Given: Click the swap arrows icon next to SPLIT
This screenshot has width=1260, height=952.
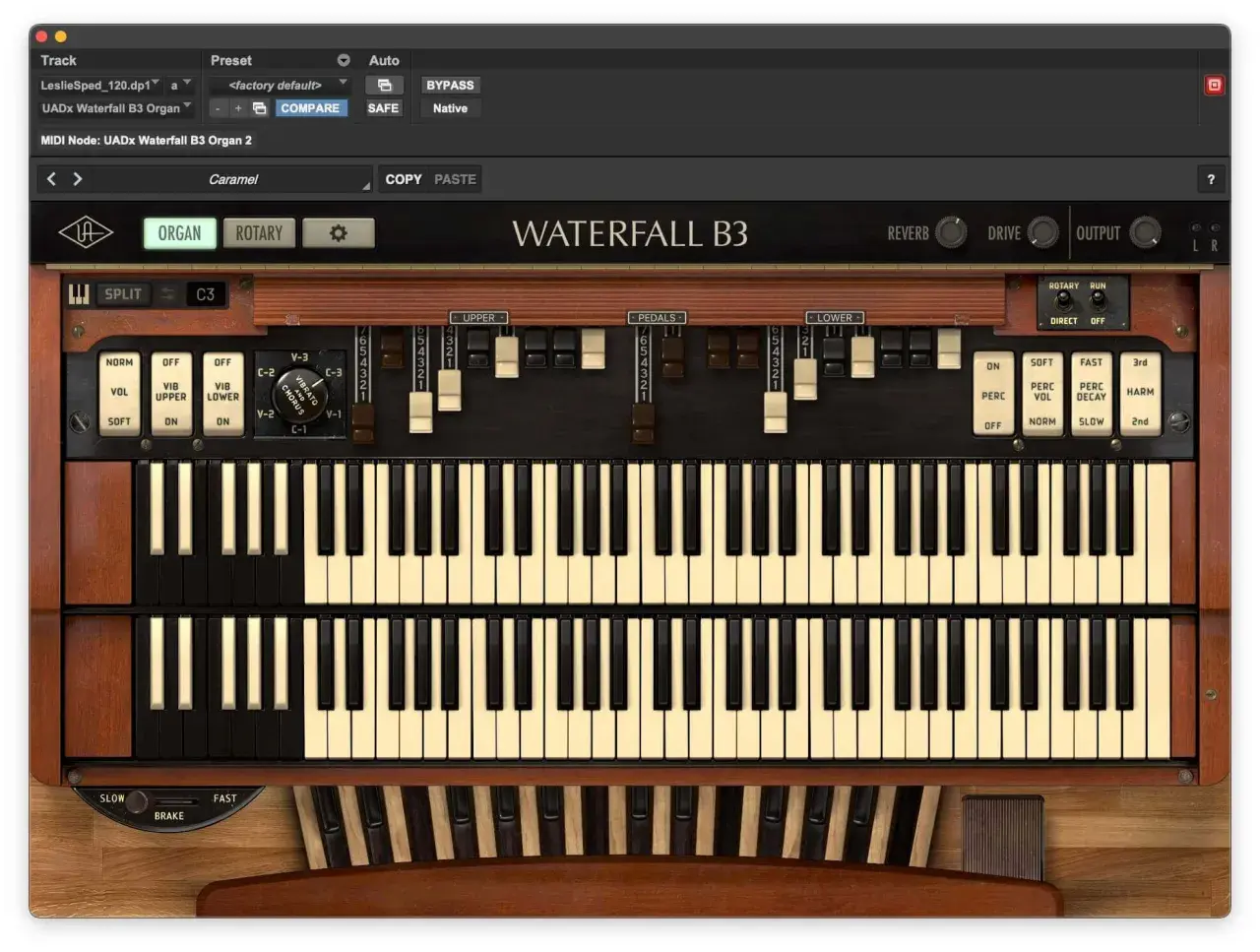Looking at the screenshot, I should tap(168, 293).
